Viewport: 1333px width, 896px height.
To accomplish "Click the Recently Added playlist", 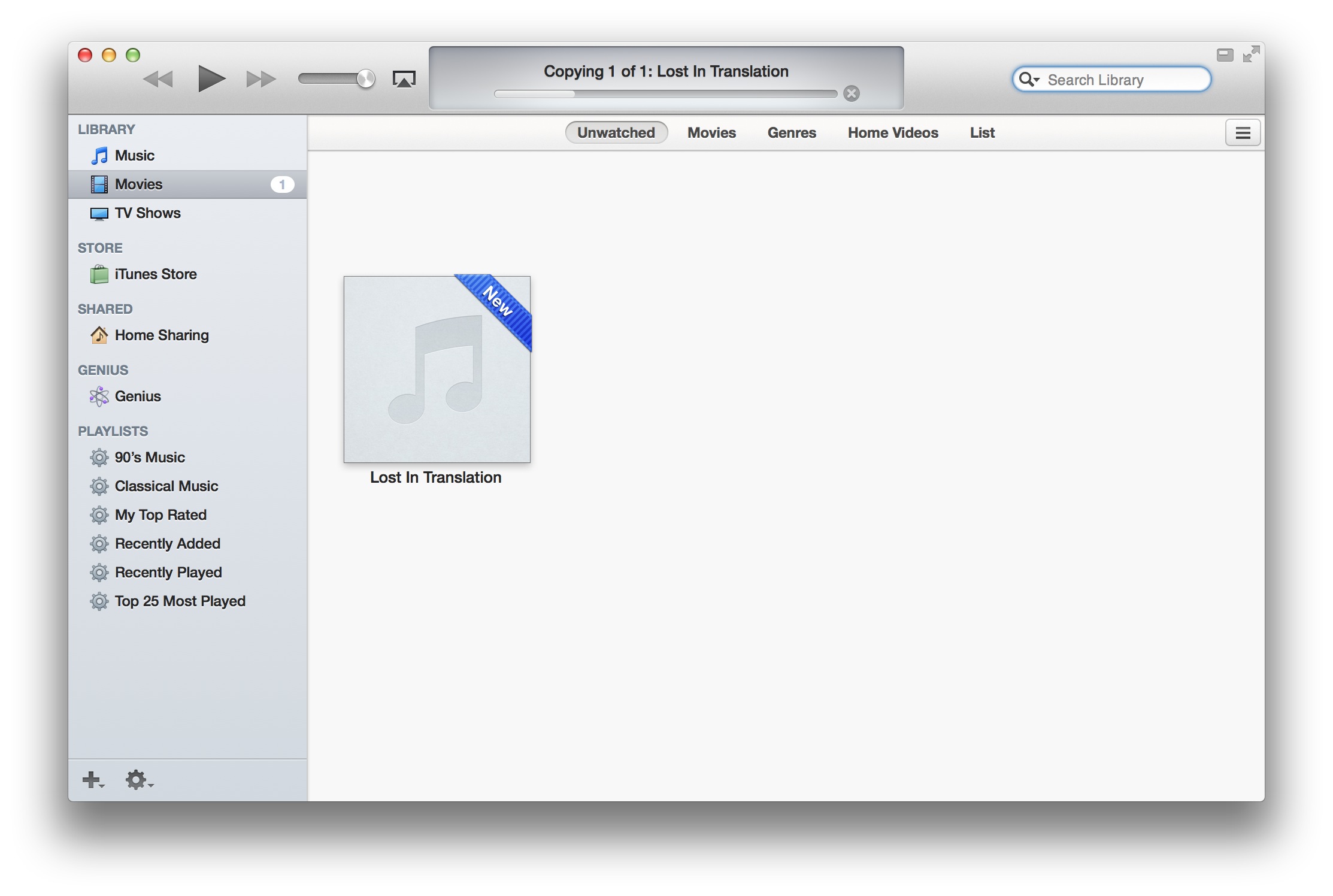I will pos(167,543).
